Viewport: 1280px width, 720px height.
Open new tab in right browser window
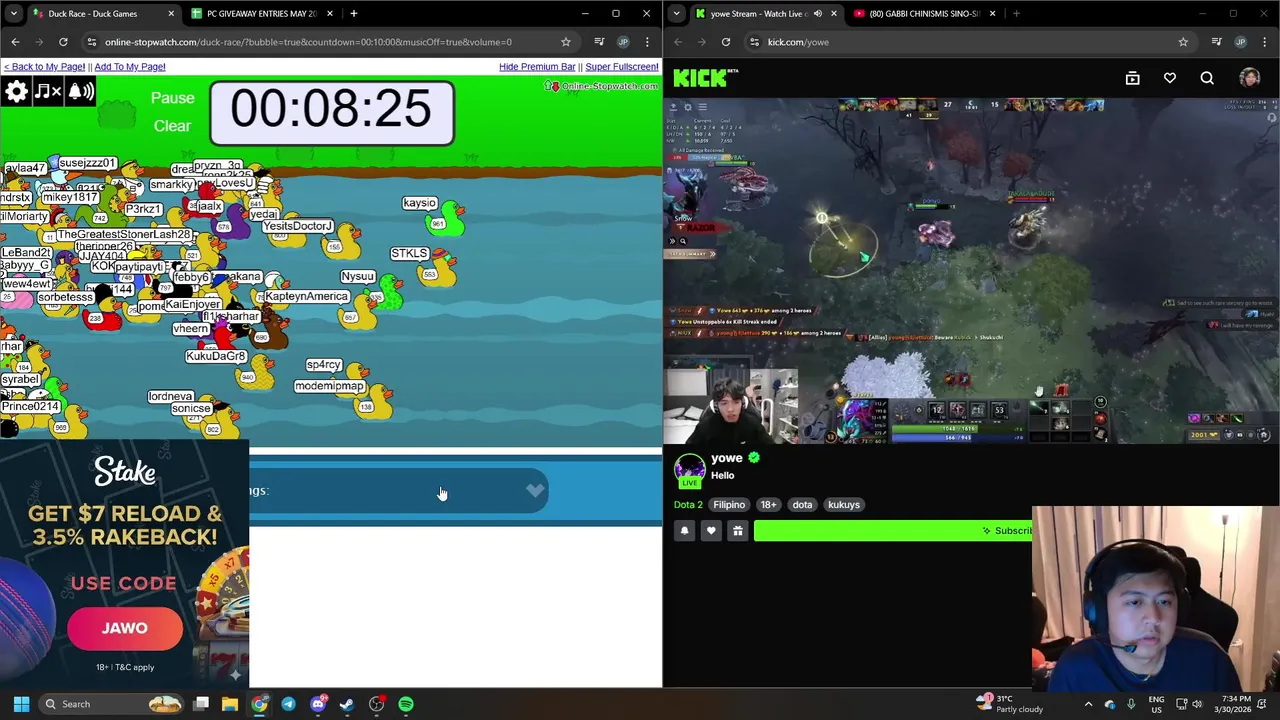[x=1016, y=14]
